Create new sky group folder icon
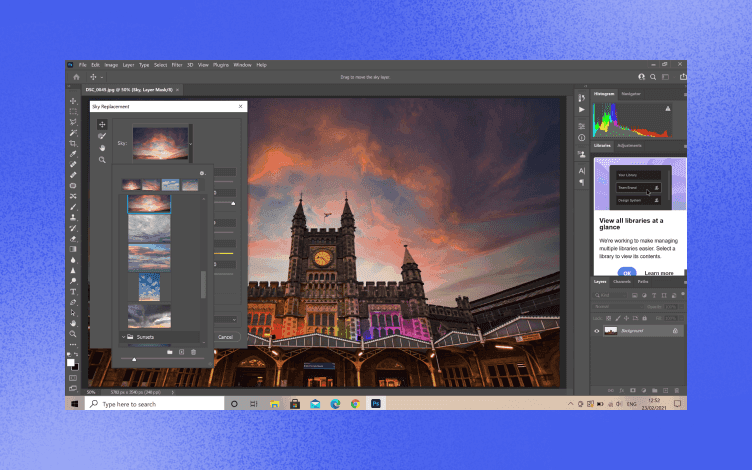The height and width of the screenshot is (470, 752). 170,352
